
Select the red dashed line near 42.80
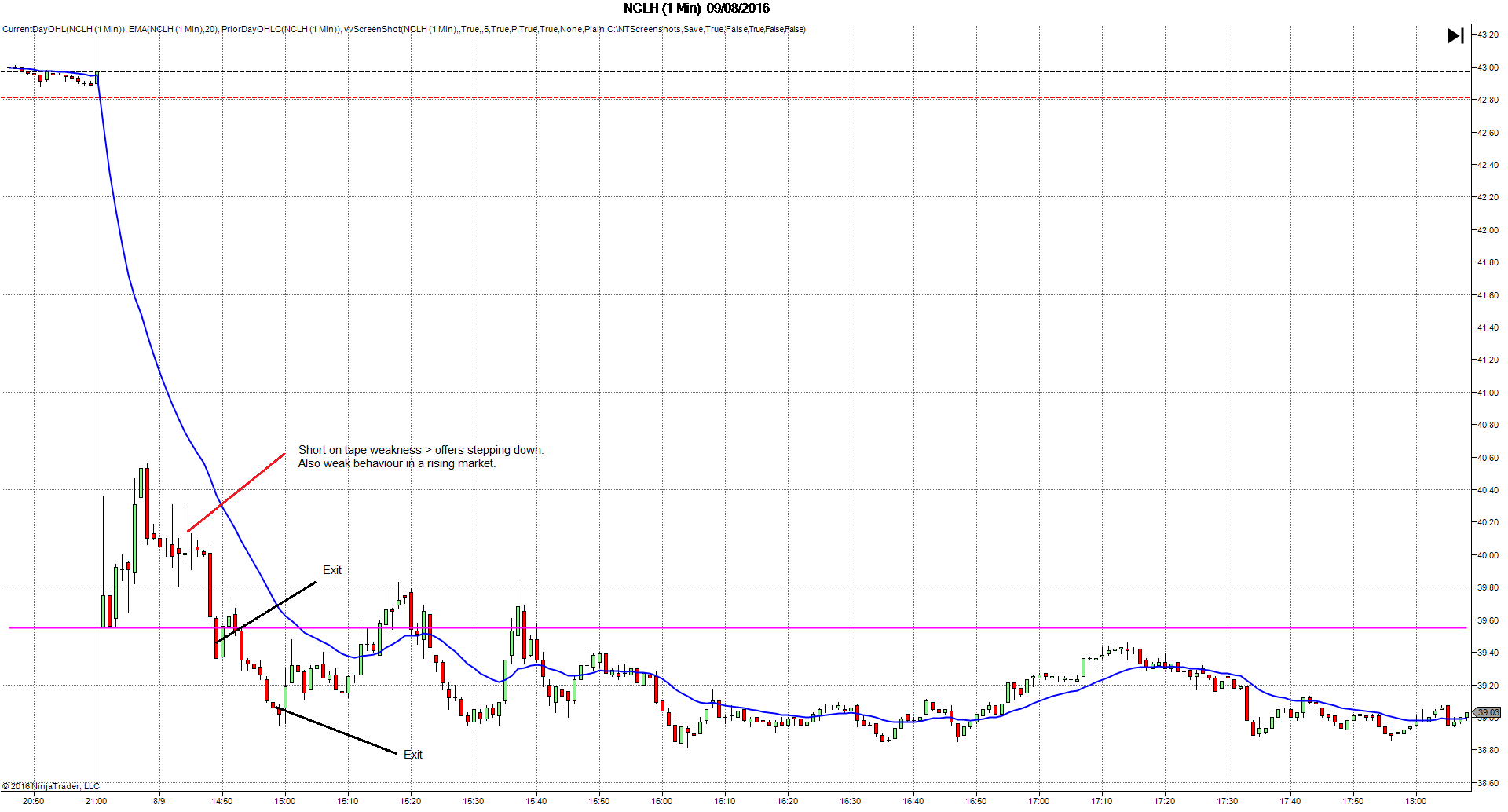(735, 97)
